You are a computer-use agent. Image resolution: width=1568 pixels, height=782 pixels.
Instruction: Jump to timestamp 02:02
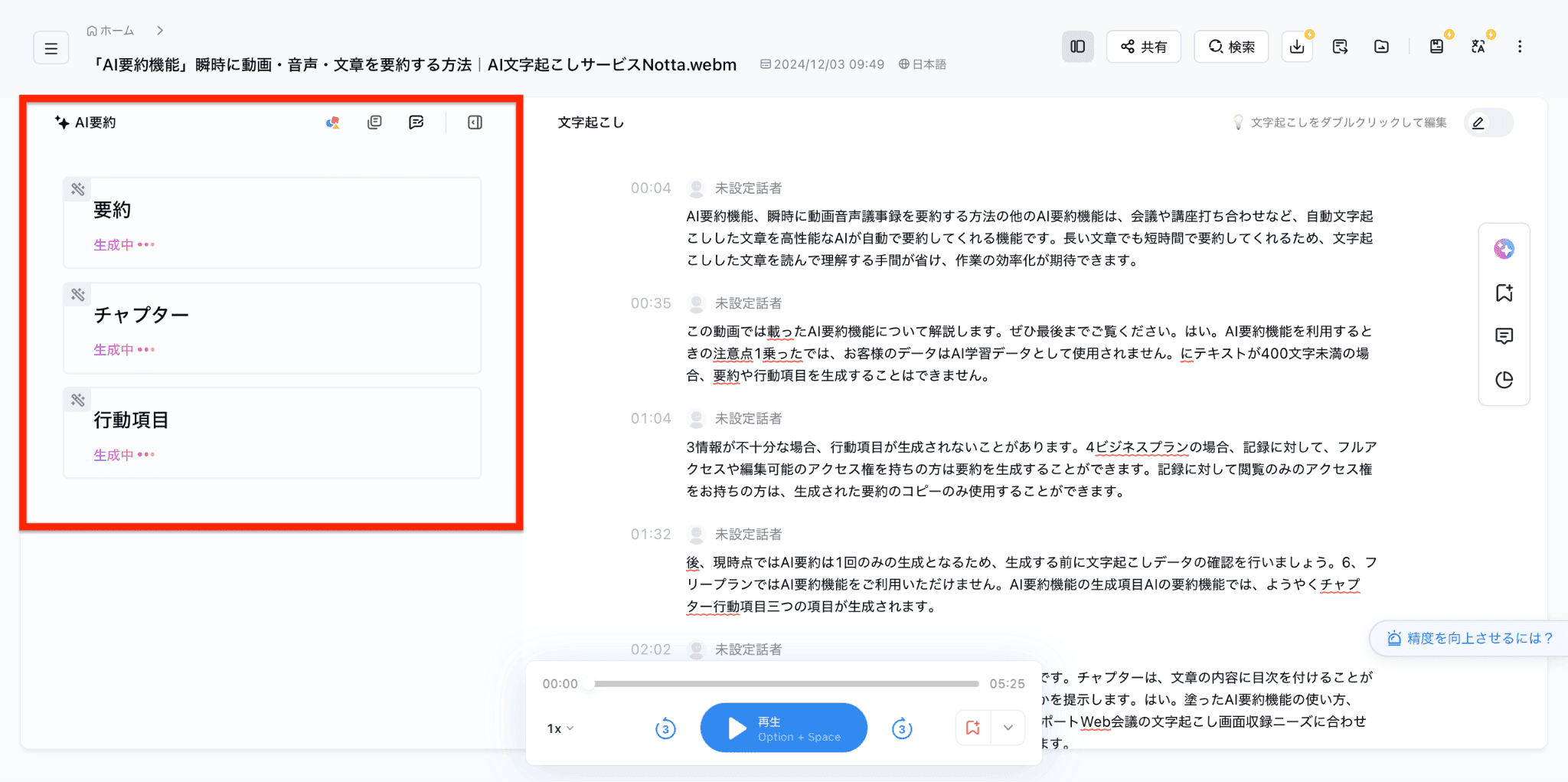point(651,649)
